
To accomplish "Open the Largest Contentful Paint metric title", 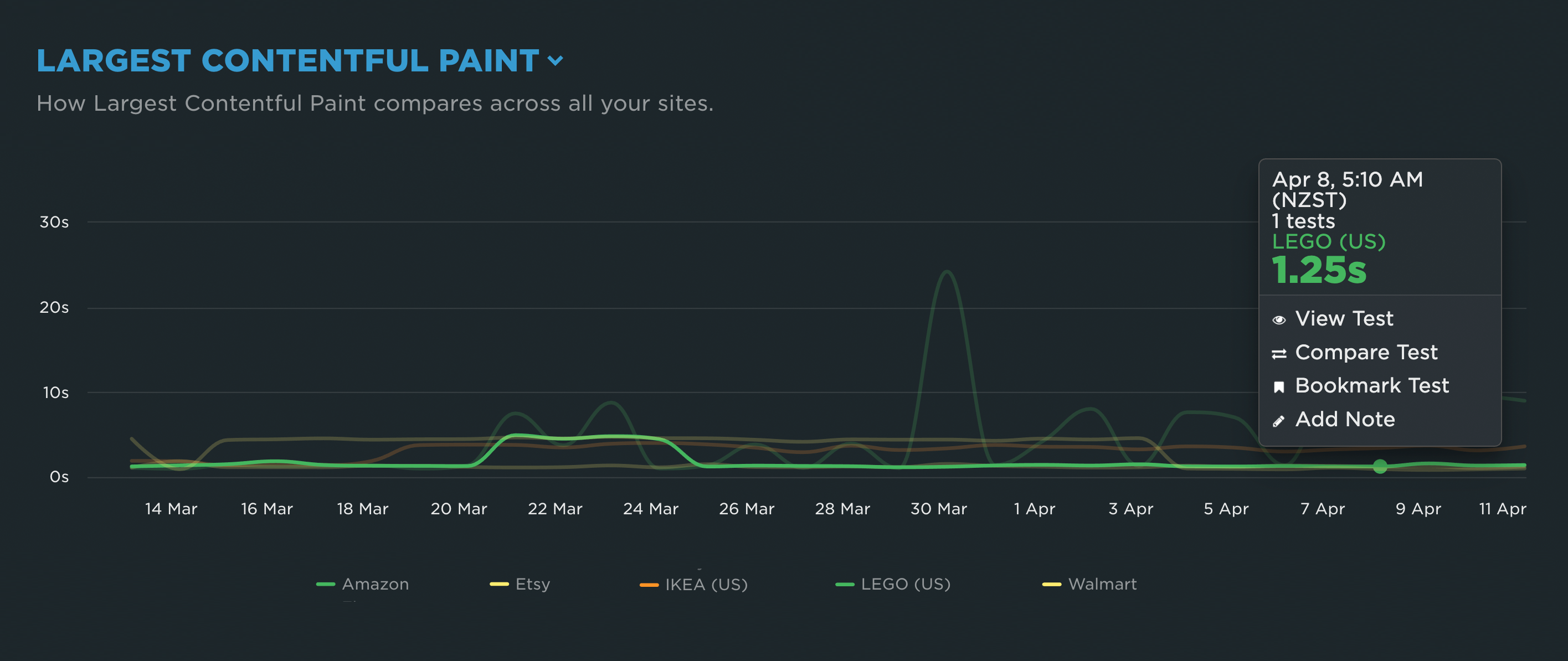I will [x=287, y=60].
